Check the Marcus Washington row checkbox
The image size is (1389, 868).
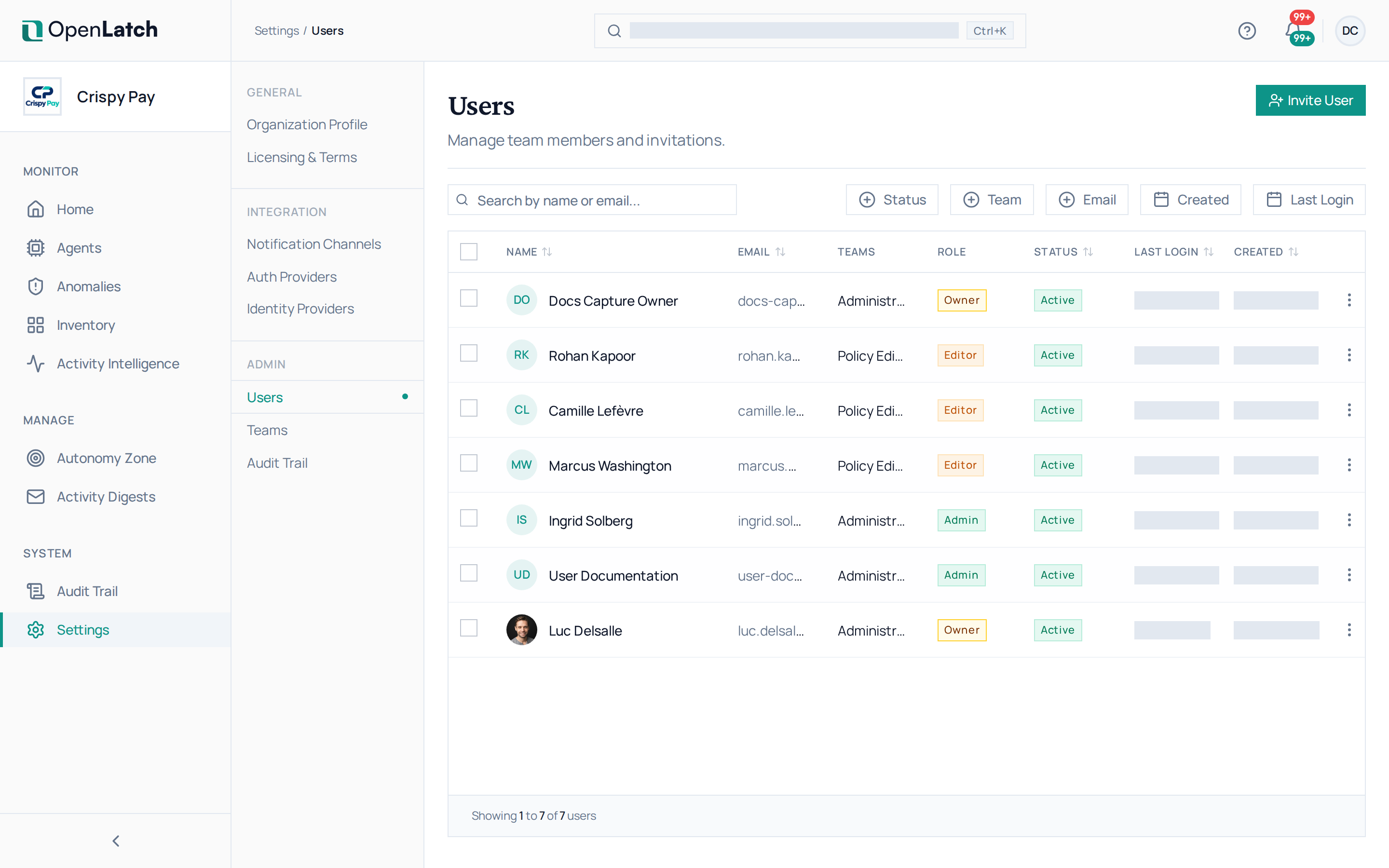[468, 463]
